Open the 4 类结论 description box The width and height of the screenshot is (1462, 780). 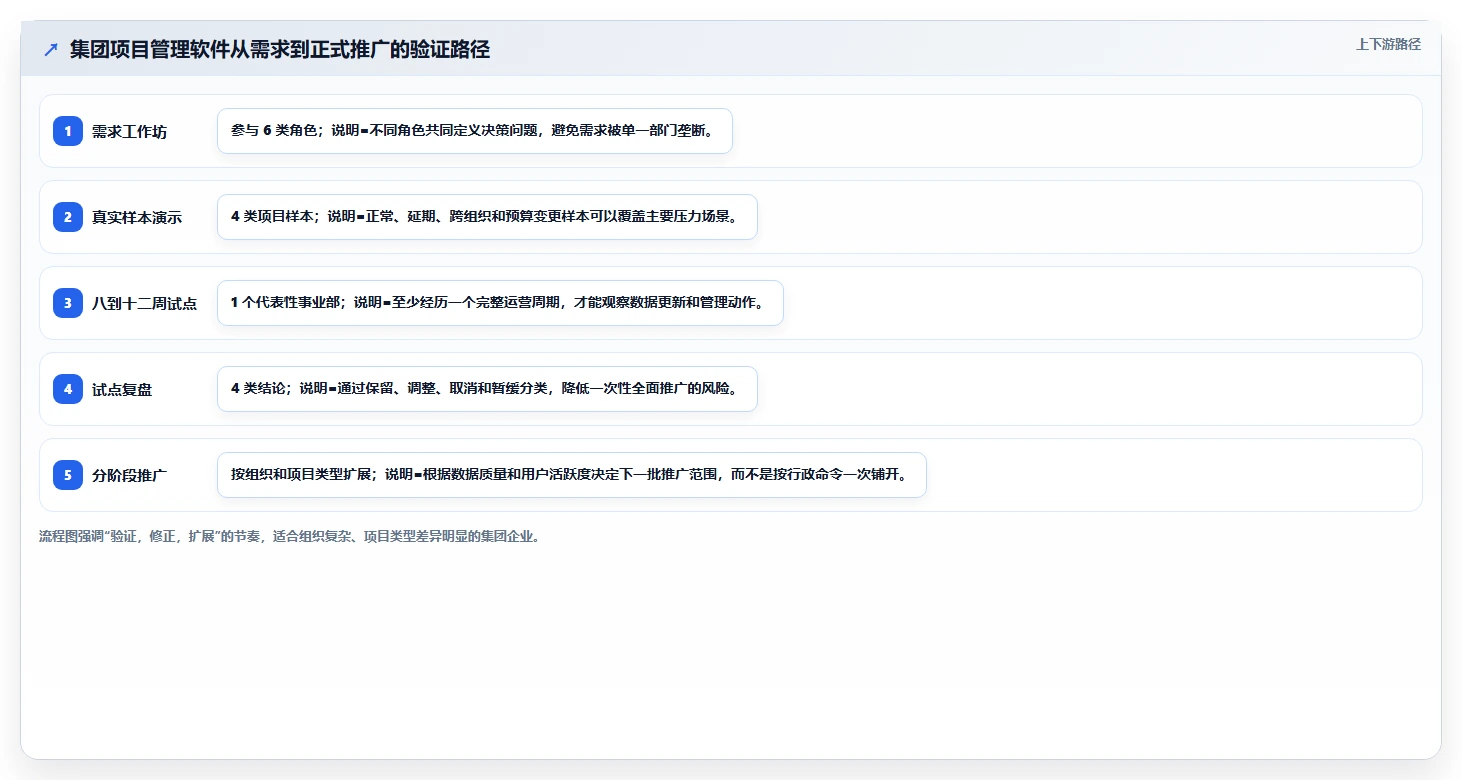tap(487, 389)
